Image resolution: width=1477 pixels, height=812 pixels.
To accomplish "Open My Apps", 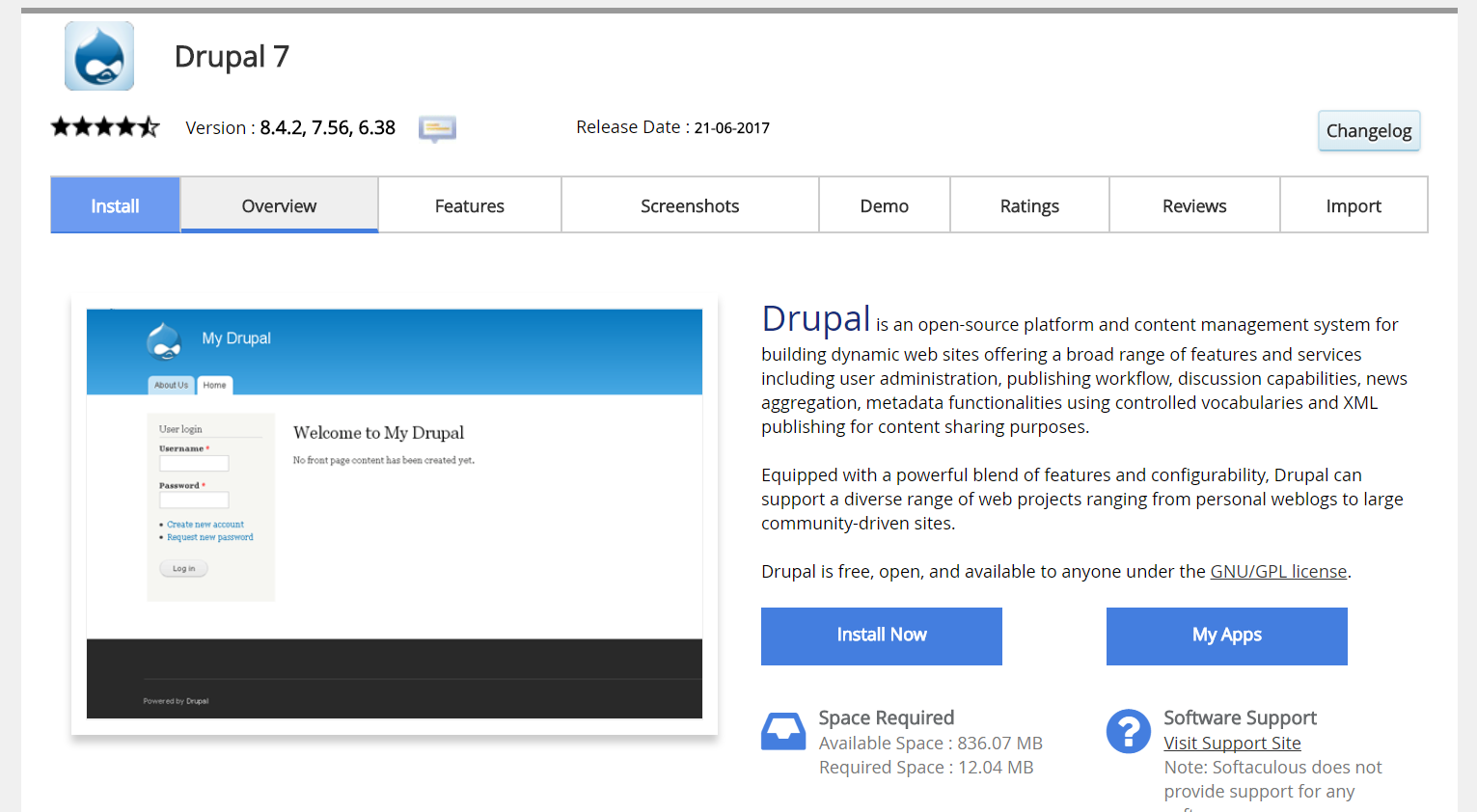I will 1226,636.
